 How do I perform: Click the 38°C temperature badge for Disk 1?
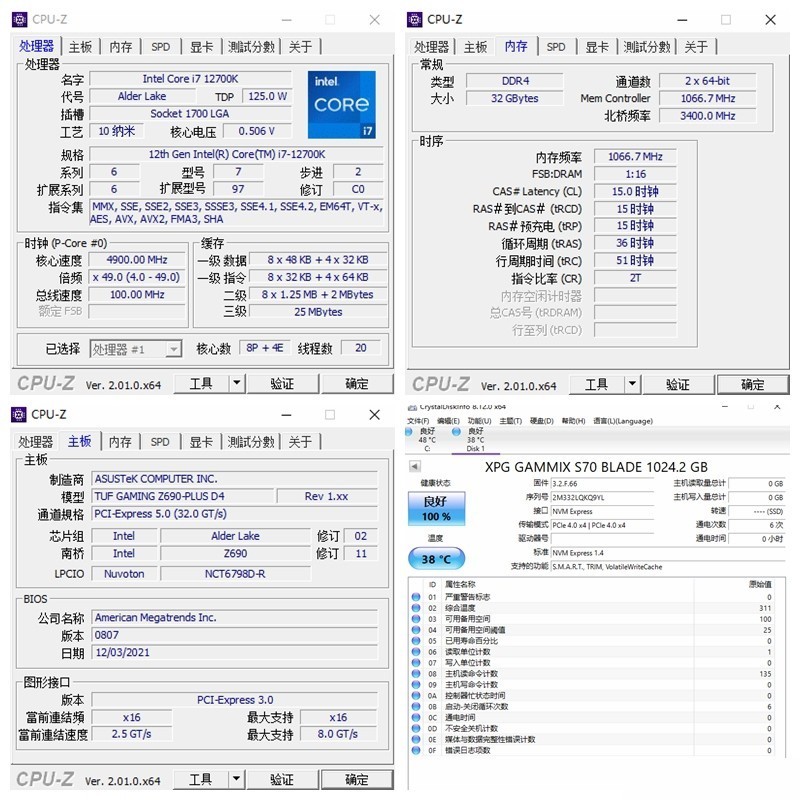pyautogui.click(x=434, y=559)
